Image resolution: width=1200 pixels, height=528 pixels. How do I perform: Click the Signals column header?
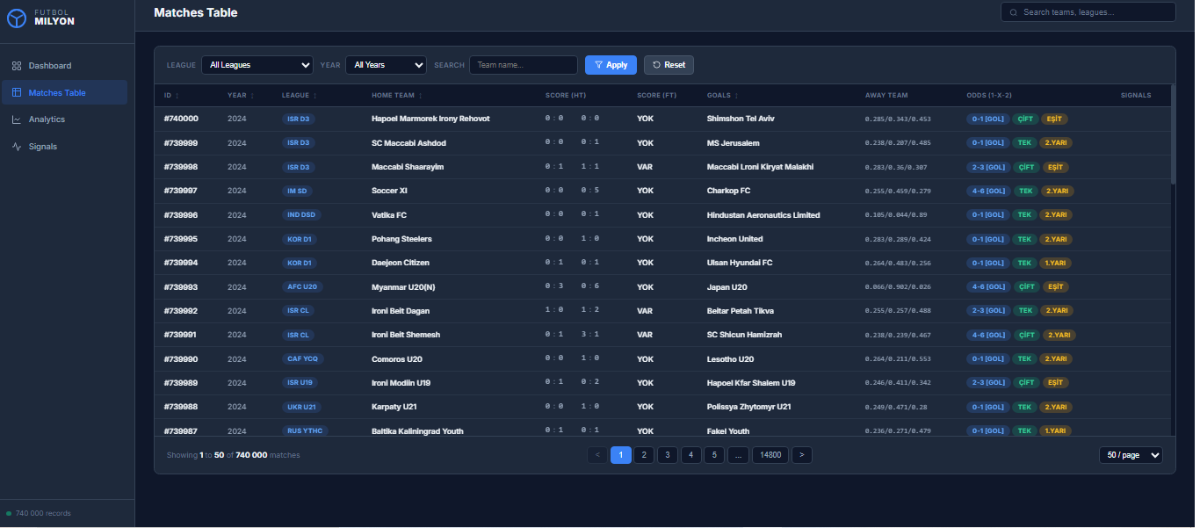[1136, 96]
